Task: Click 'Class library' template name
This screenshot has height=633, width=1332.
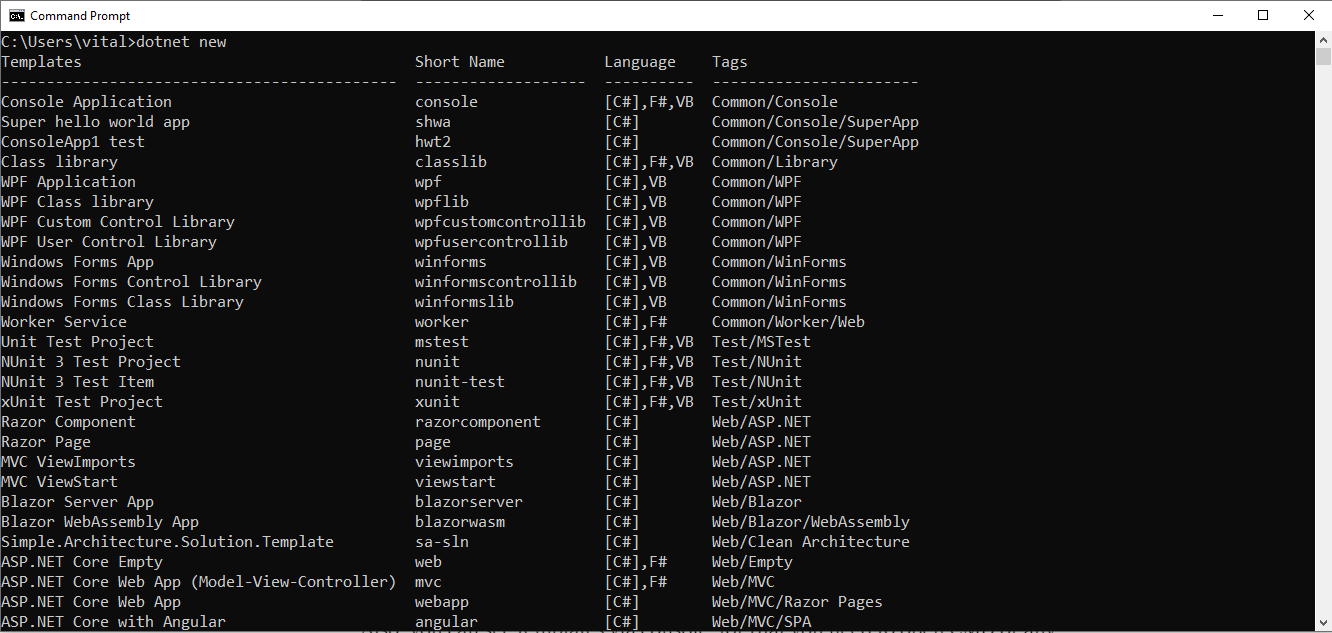Action: pos(59,162)
